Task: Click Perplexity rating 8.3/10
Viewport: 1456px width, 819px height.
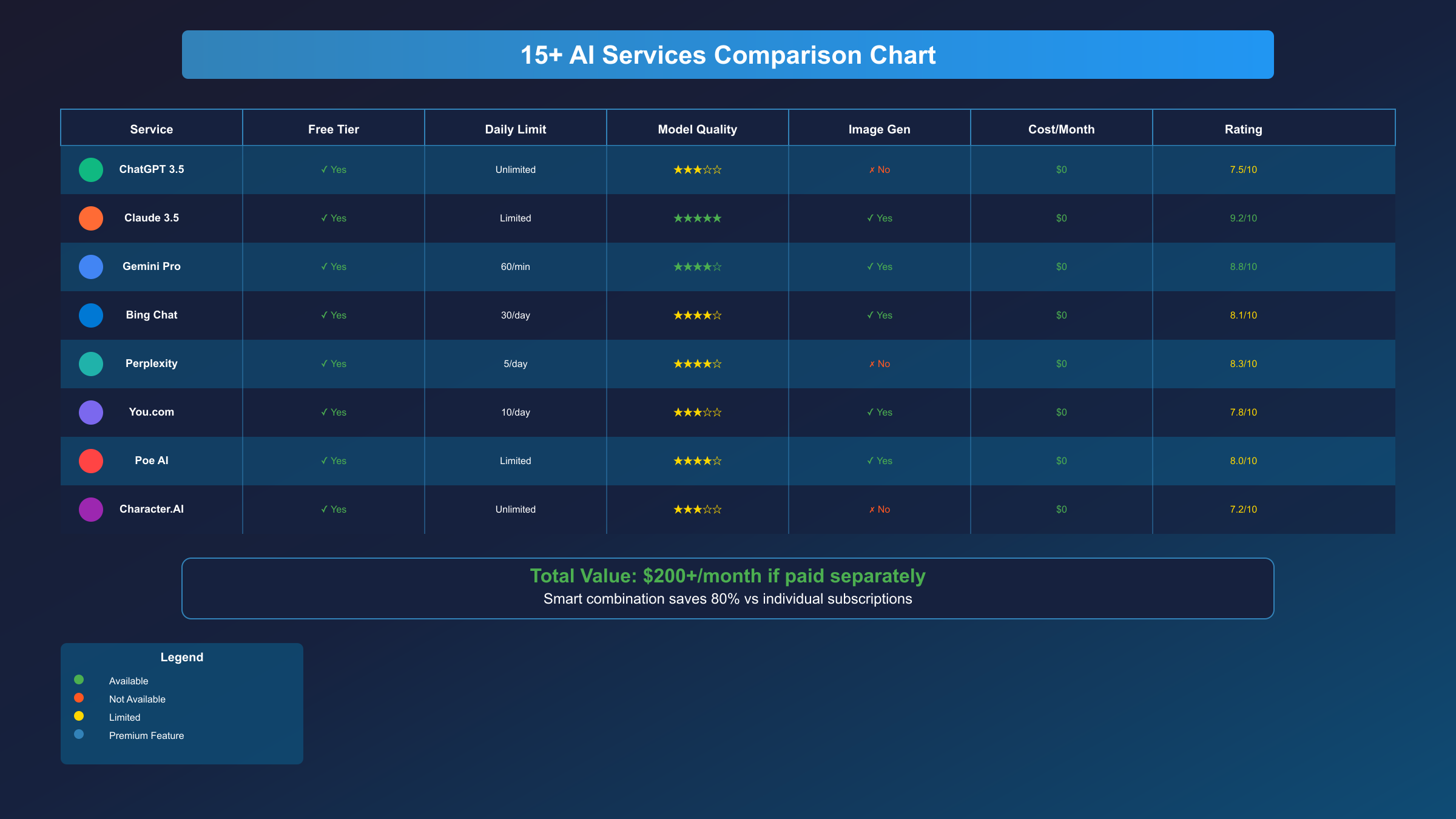Action: click(x=1244, y=364)
